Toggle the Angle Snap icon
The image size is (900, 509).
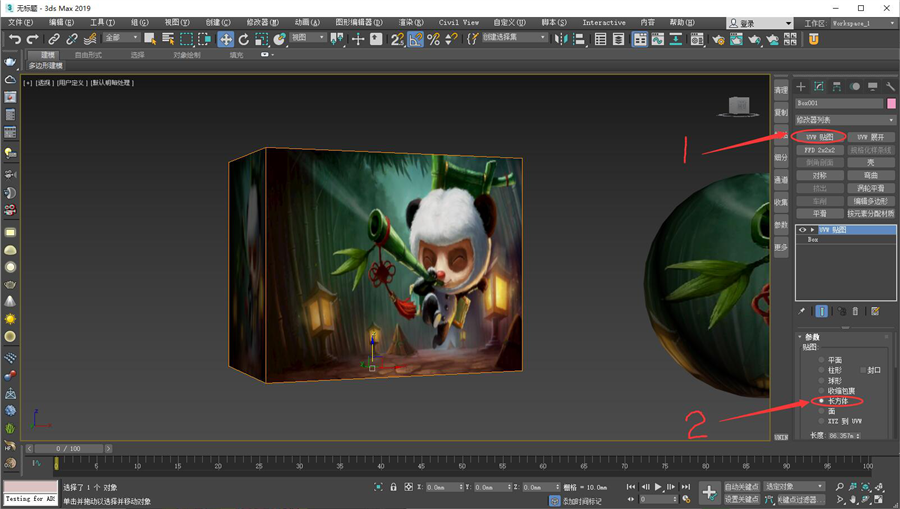coord(416,39)
